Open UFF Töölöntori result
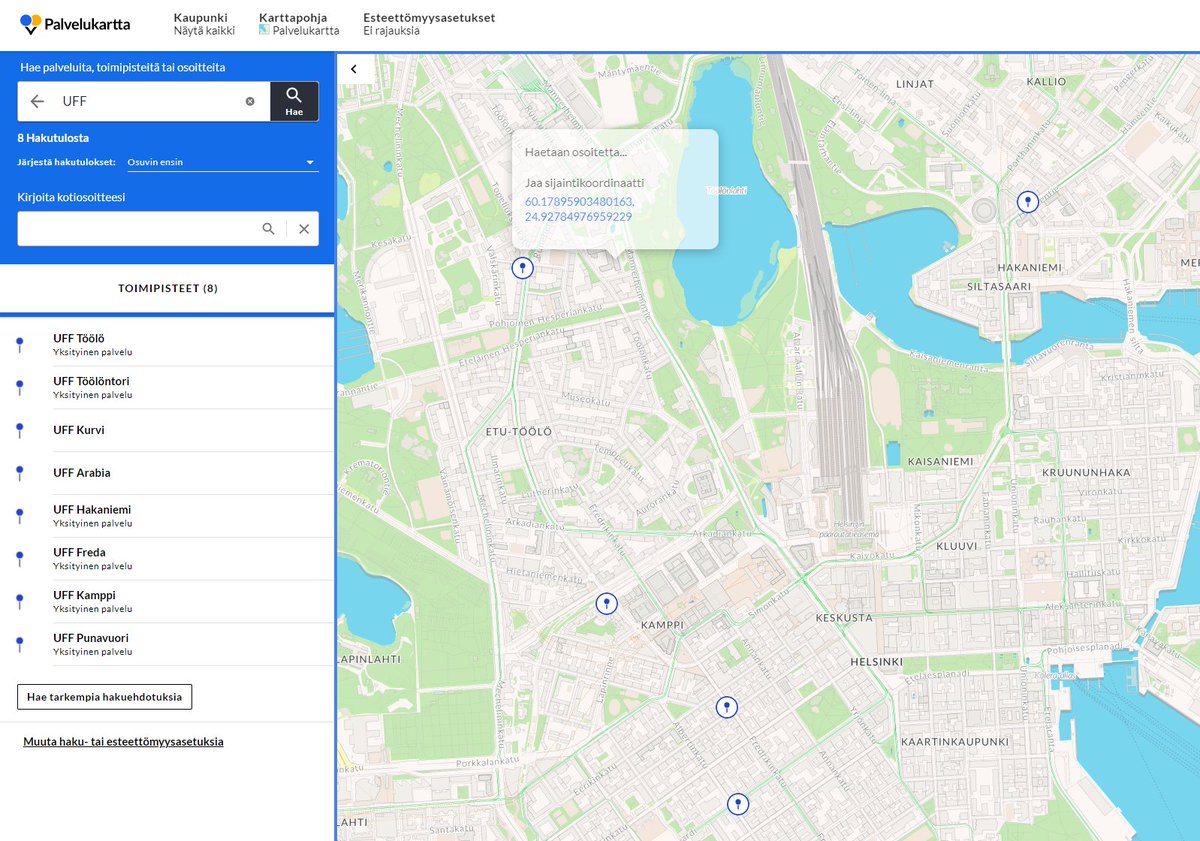Image resolution: width=1200 pixels, height=841 pixels. [167, 388]
